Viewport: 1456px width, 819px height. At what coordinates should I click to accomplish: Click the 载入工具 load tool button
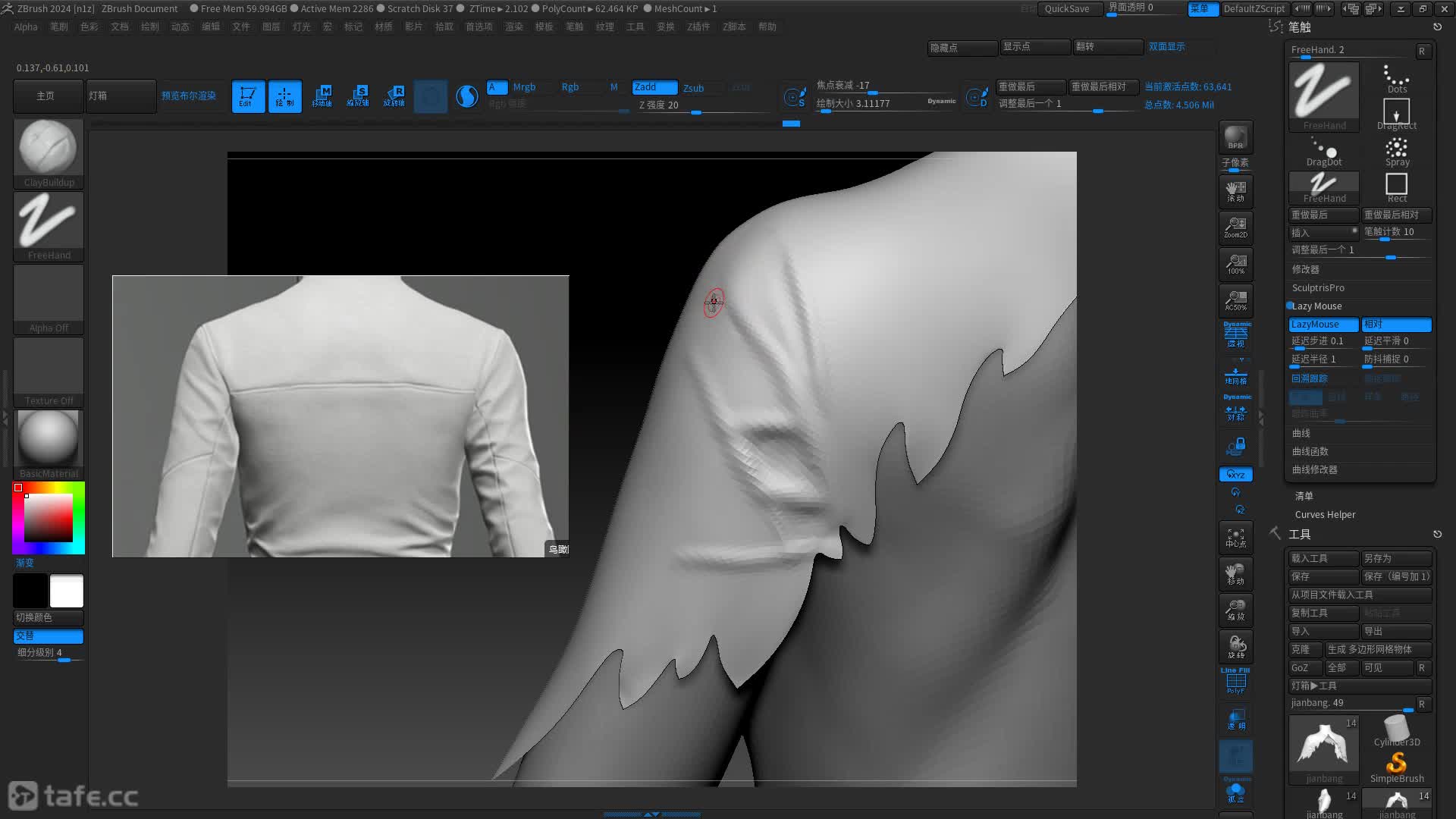1323,558
